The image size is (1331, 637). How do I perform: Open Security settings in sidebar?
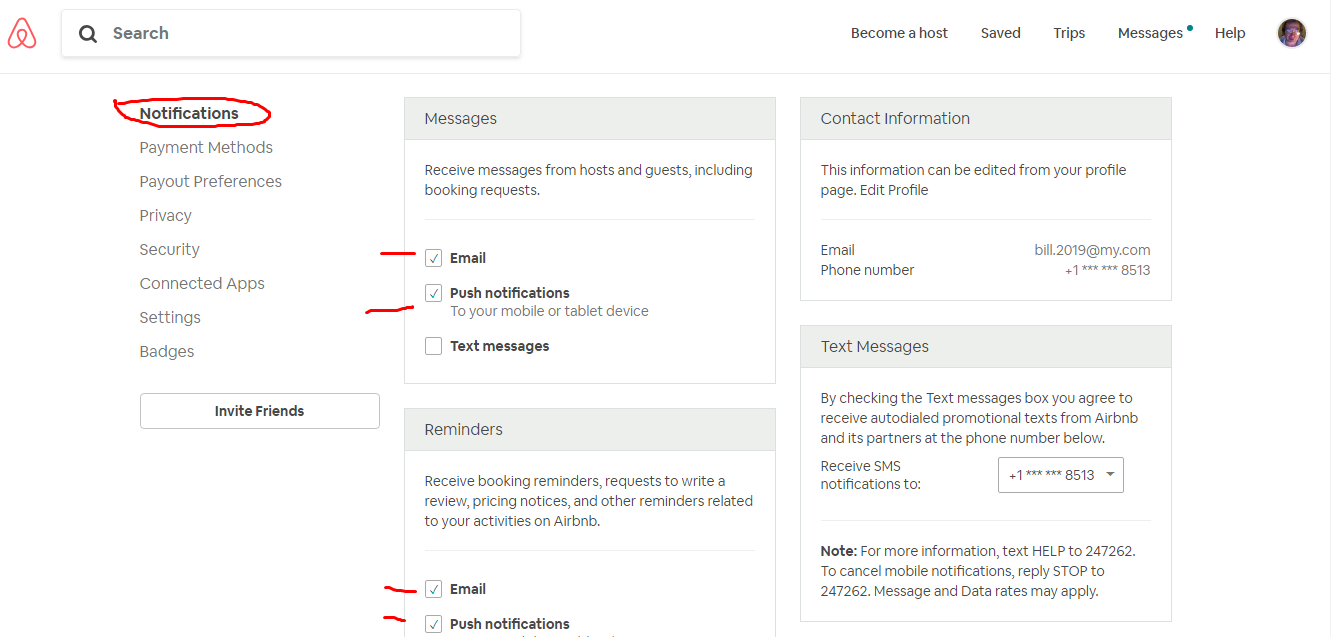pyautogui.click(x=169, y=250)
